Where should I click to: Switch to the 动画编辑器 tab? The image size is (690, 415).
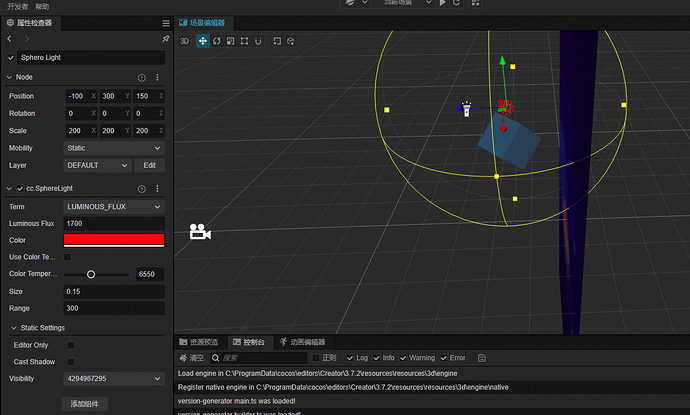(308, 342)
